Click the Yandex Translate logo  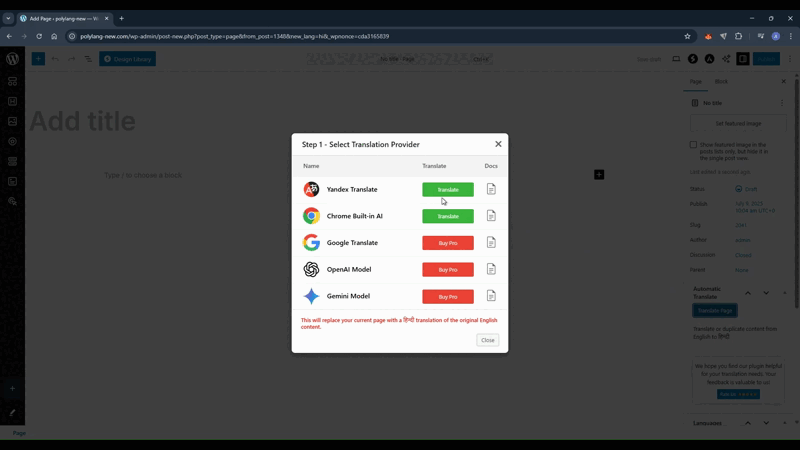(x=311, y=189)
